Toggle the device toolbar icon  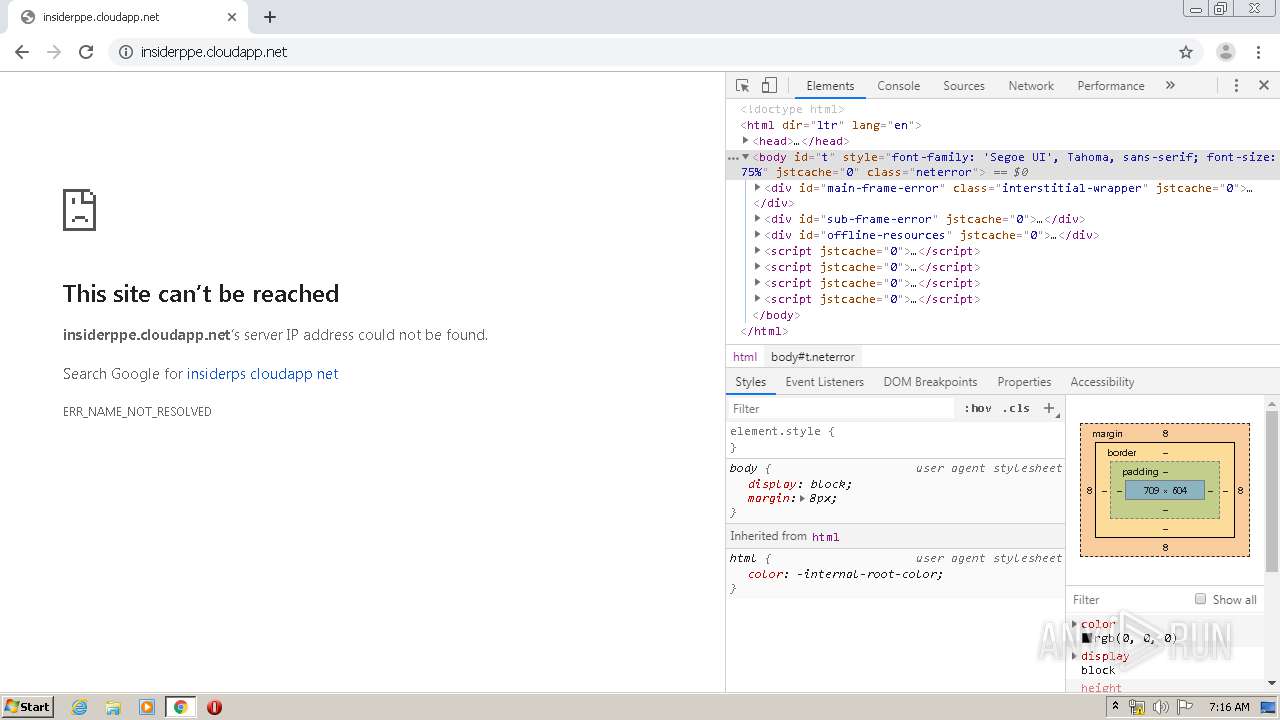(769, 86)
